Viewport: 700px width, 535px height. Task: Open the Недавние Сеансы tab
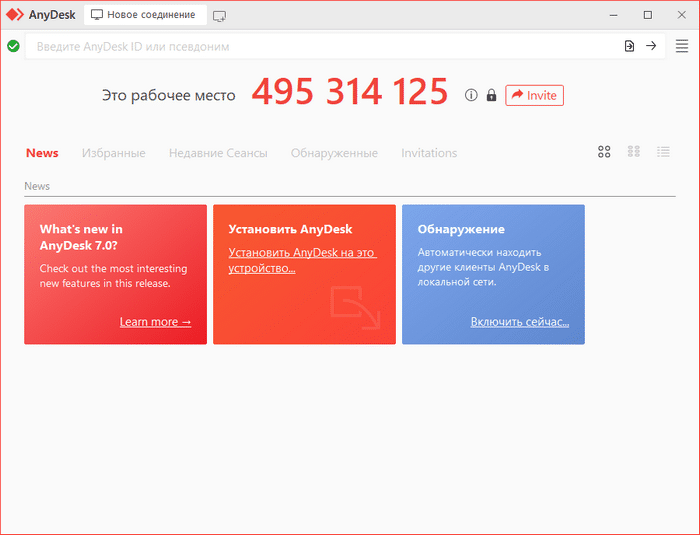point(218,153)
